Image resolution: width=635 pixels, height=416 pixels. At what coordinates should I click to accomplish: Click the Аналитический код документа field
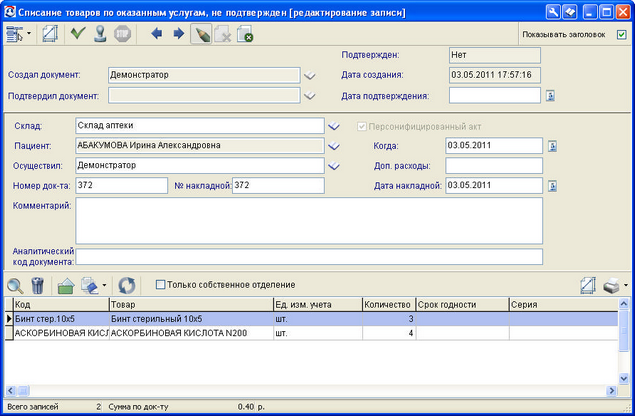point(309,257)
